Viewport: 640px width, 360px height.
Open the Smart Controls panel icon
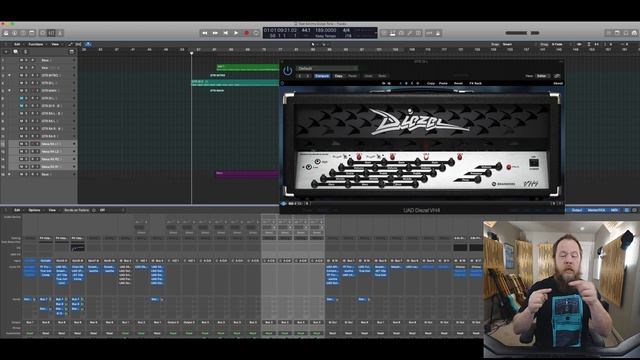click(43, 33)
